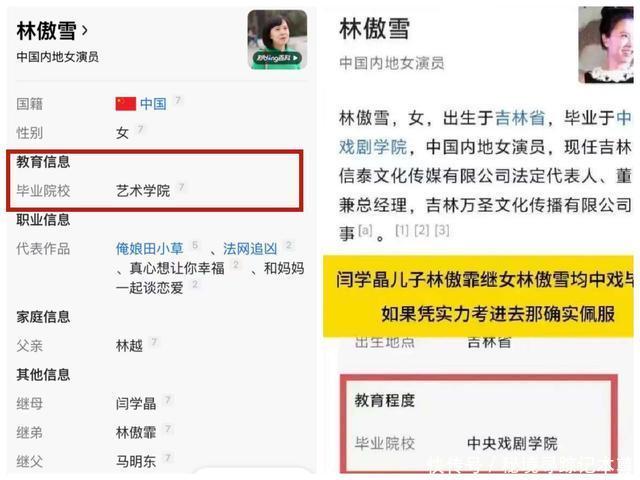Click the 真心想让你幸福 work title
The height and width of the screenshot is (480, 640).
pyautogui.click(x=177, y=268)
